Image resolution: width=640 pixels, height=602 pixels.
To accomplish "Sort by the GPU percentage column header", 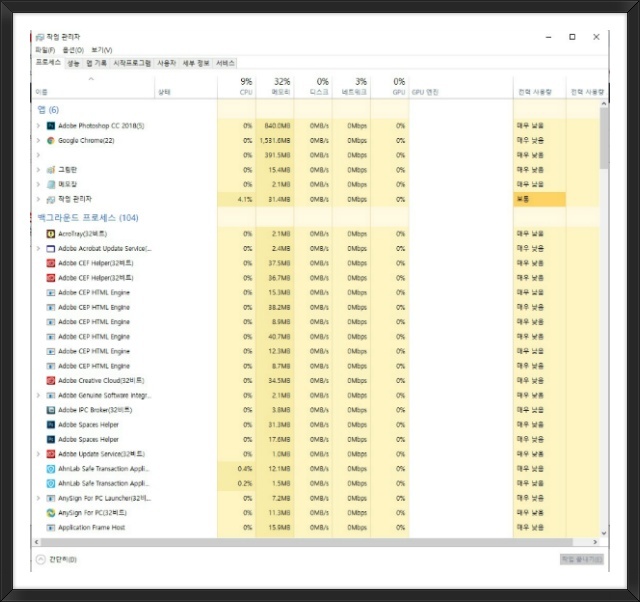I will (390, 87).
